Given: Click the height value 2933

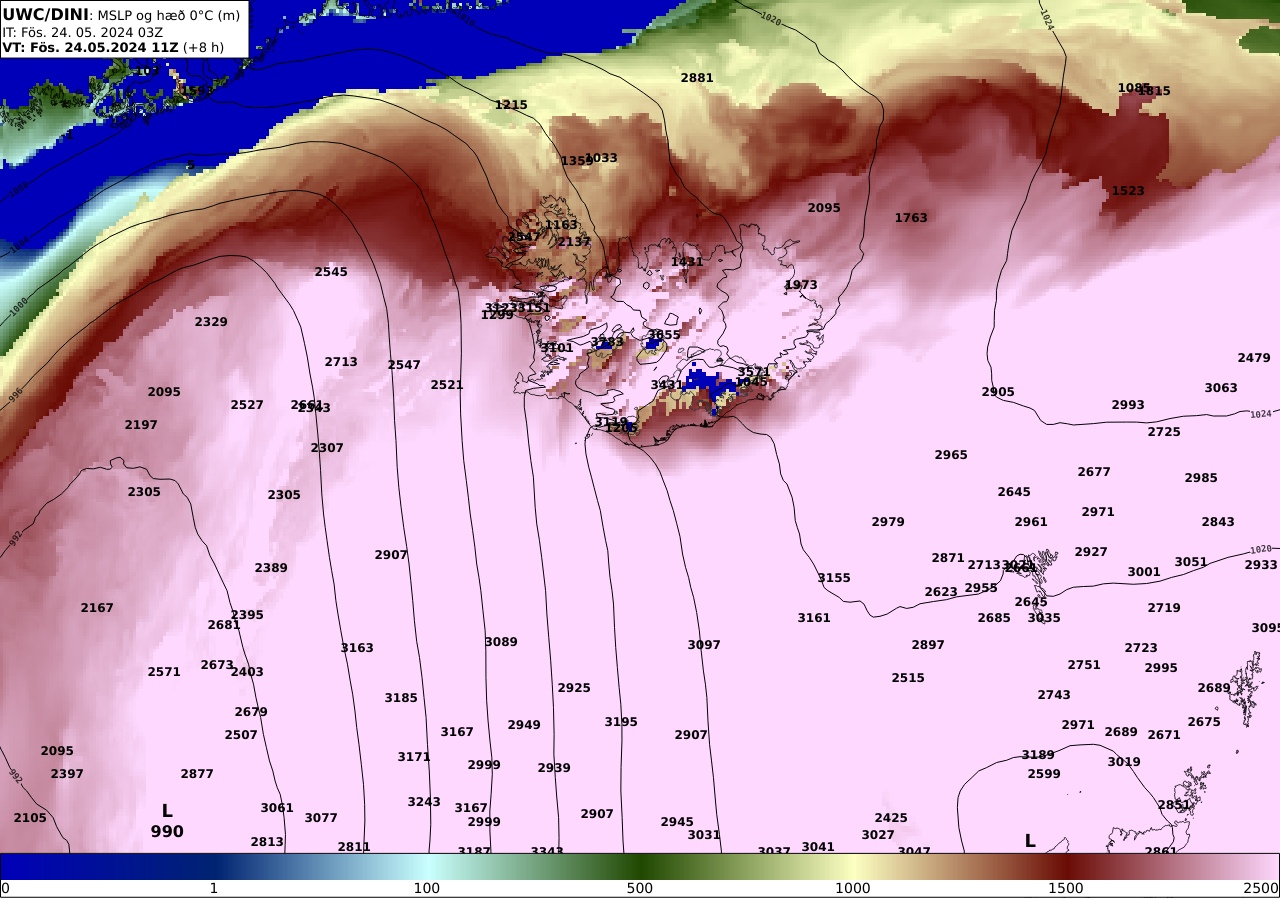Looking at the screenshot, I should [x=1261, y=565].
